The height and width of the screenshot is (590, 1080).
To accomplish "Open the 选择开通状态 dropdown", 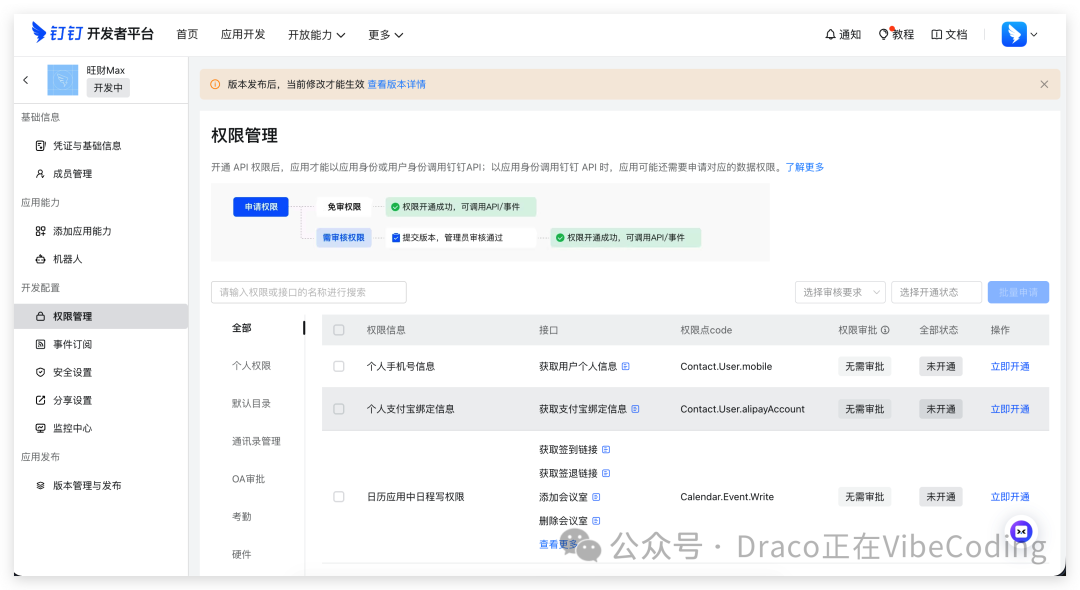I will pos(939,291).
